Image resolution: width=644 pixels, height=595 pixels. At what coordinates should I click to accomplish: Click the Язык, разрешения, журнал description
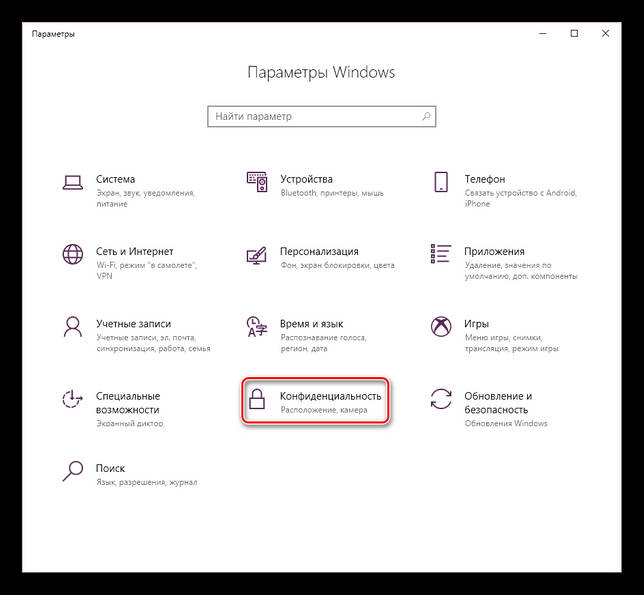coord(147,482)
